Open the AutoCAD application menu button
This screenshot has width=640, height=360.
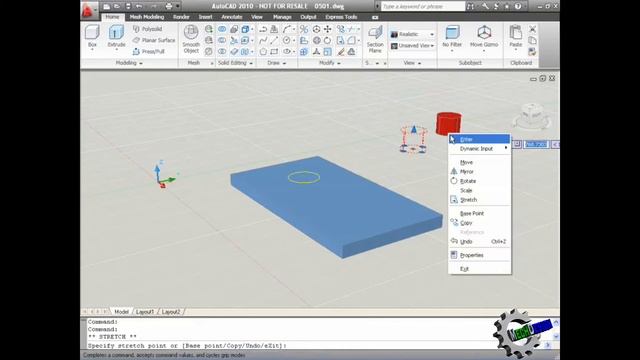pos(89,10)
